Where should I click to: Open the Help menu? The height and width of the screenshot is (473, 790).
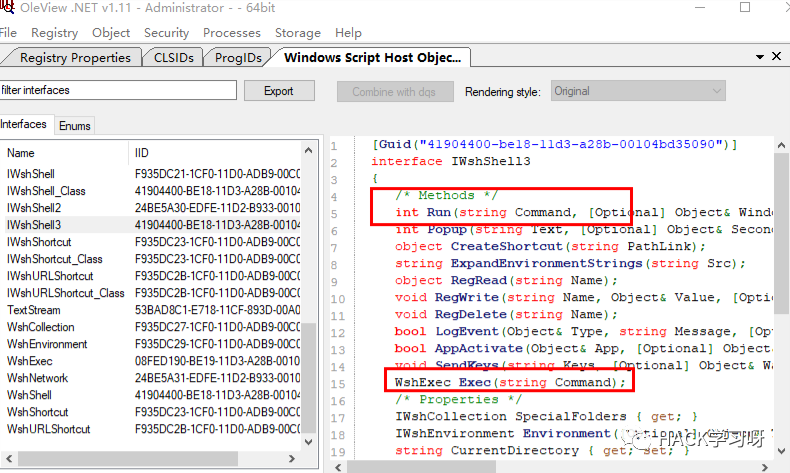[348, 33]
